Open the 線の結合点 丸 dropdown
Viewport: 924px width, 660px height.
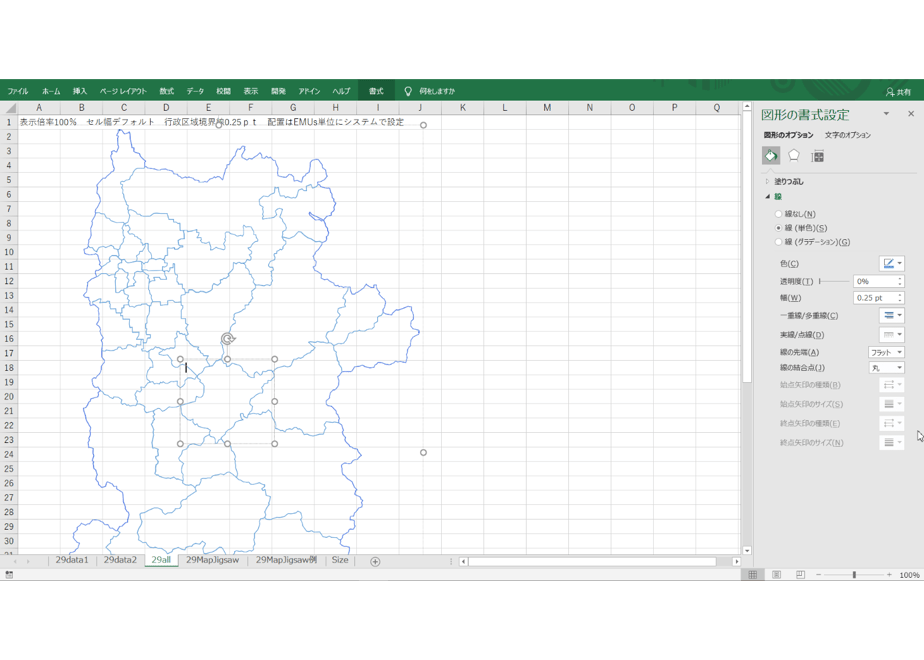[x=886, y=368]
